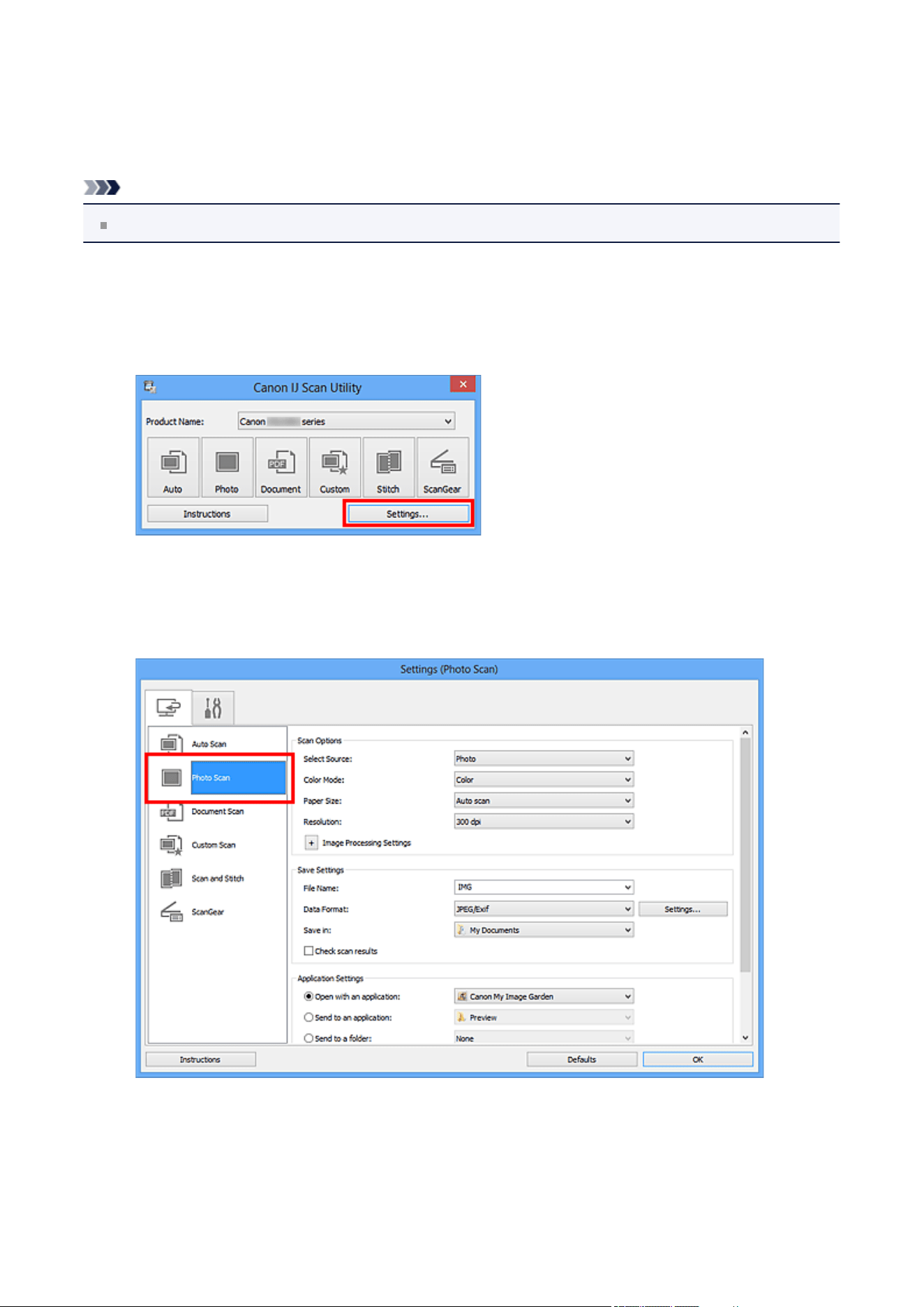Image resolution: width=924 pixels, height=1307 pixels.
Task: Click the Custom scan icon button
Action: [335, 467]
